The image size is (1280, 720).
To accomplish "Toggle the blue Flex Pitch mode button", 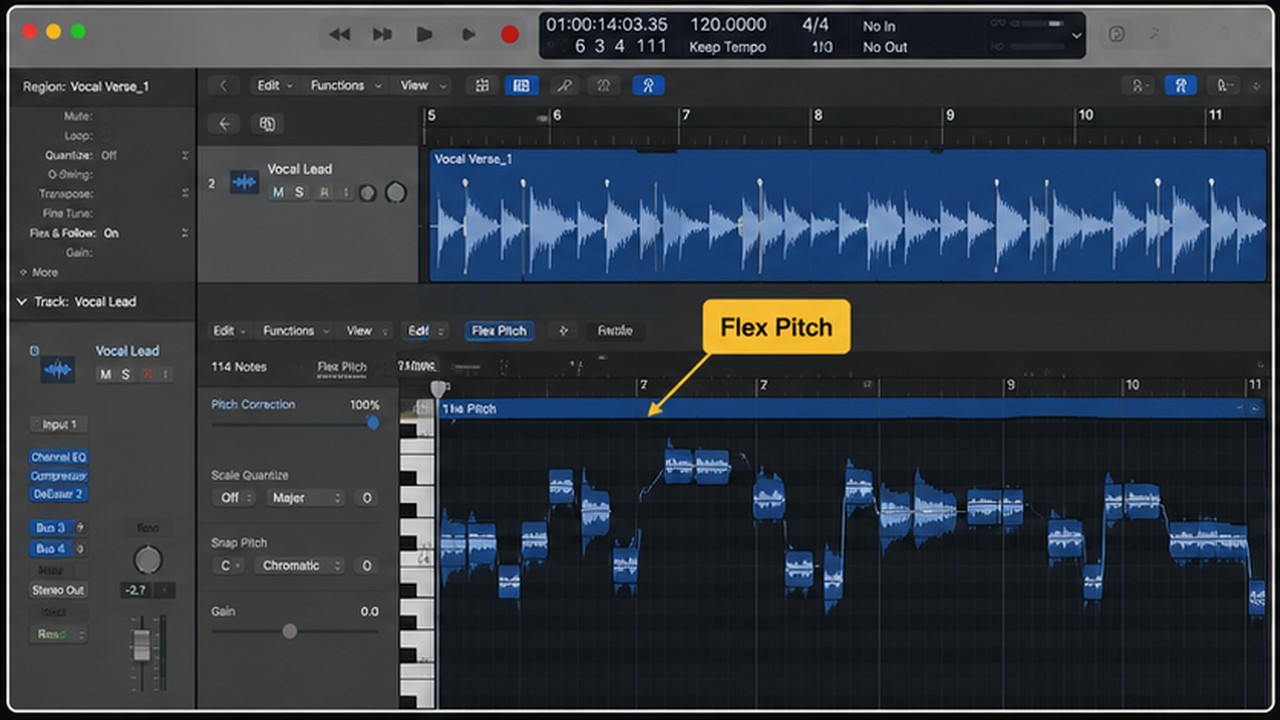I will (499, 331).
